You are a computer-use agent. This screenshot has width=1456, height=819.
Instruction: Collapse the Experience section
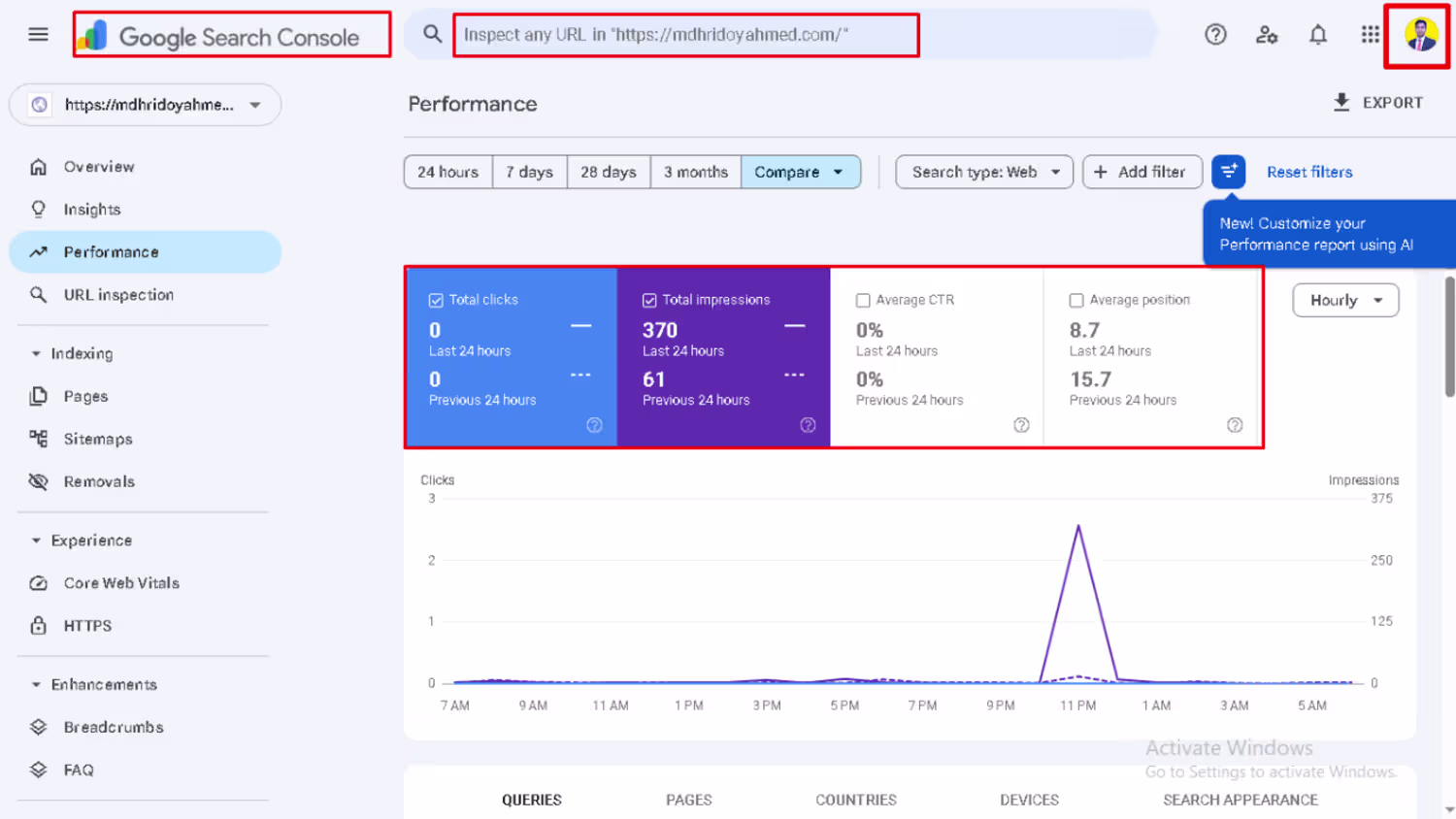(83, 541)
